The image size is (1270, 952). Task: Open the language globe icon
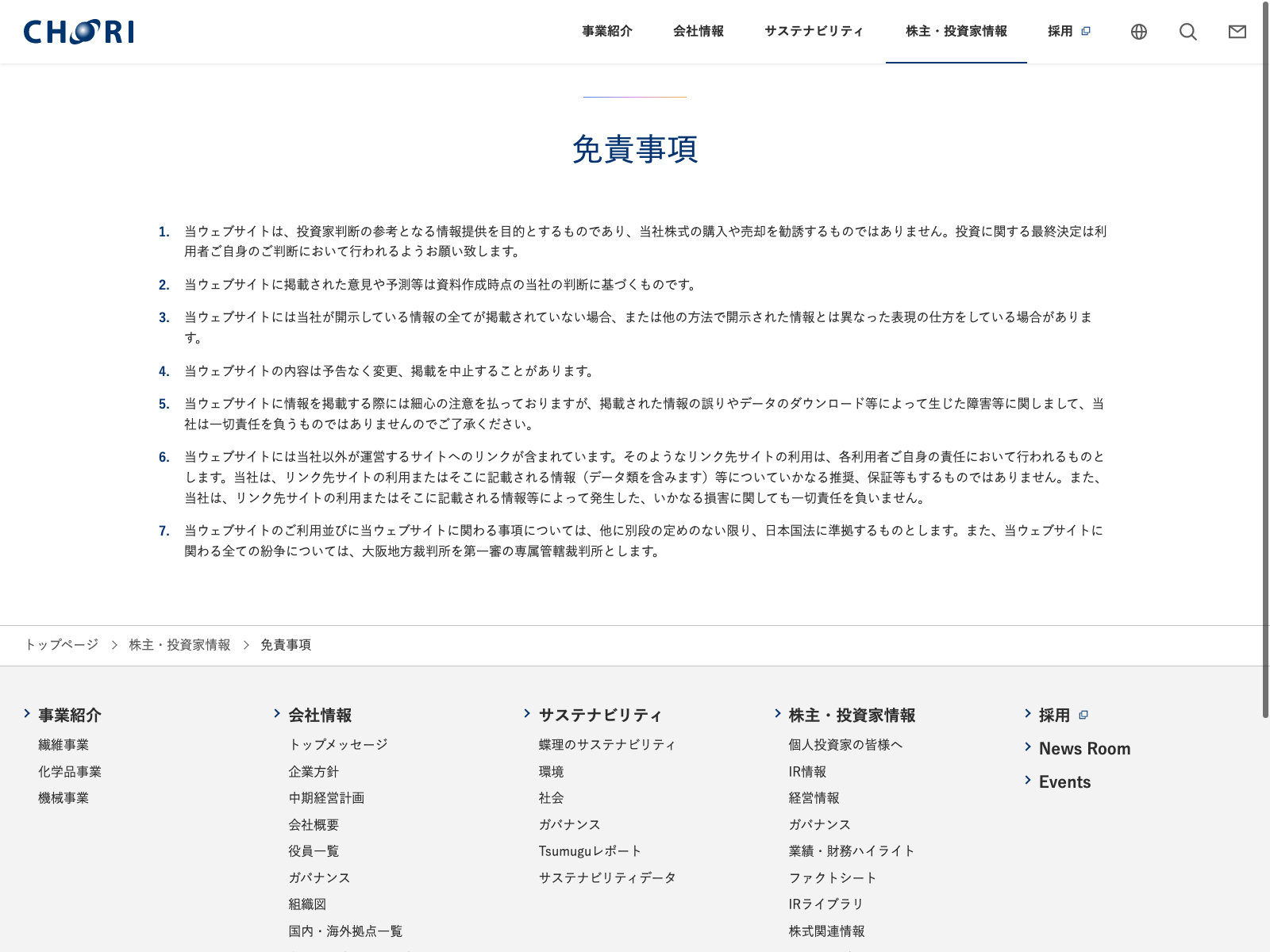[1139, 32]
